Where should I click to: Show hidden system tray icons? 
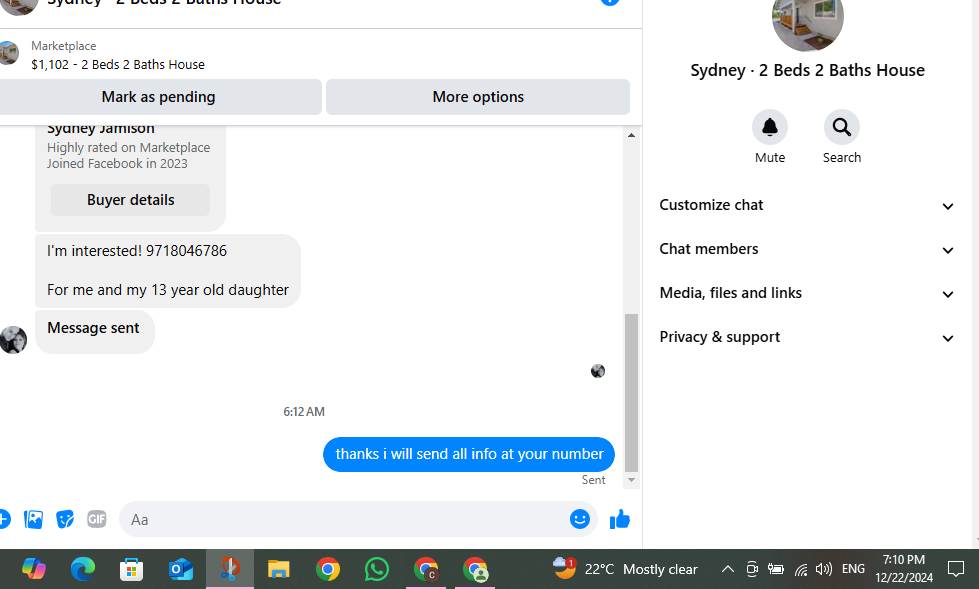727,569
